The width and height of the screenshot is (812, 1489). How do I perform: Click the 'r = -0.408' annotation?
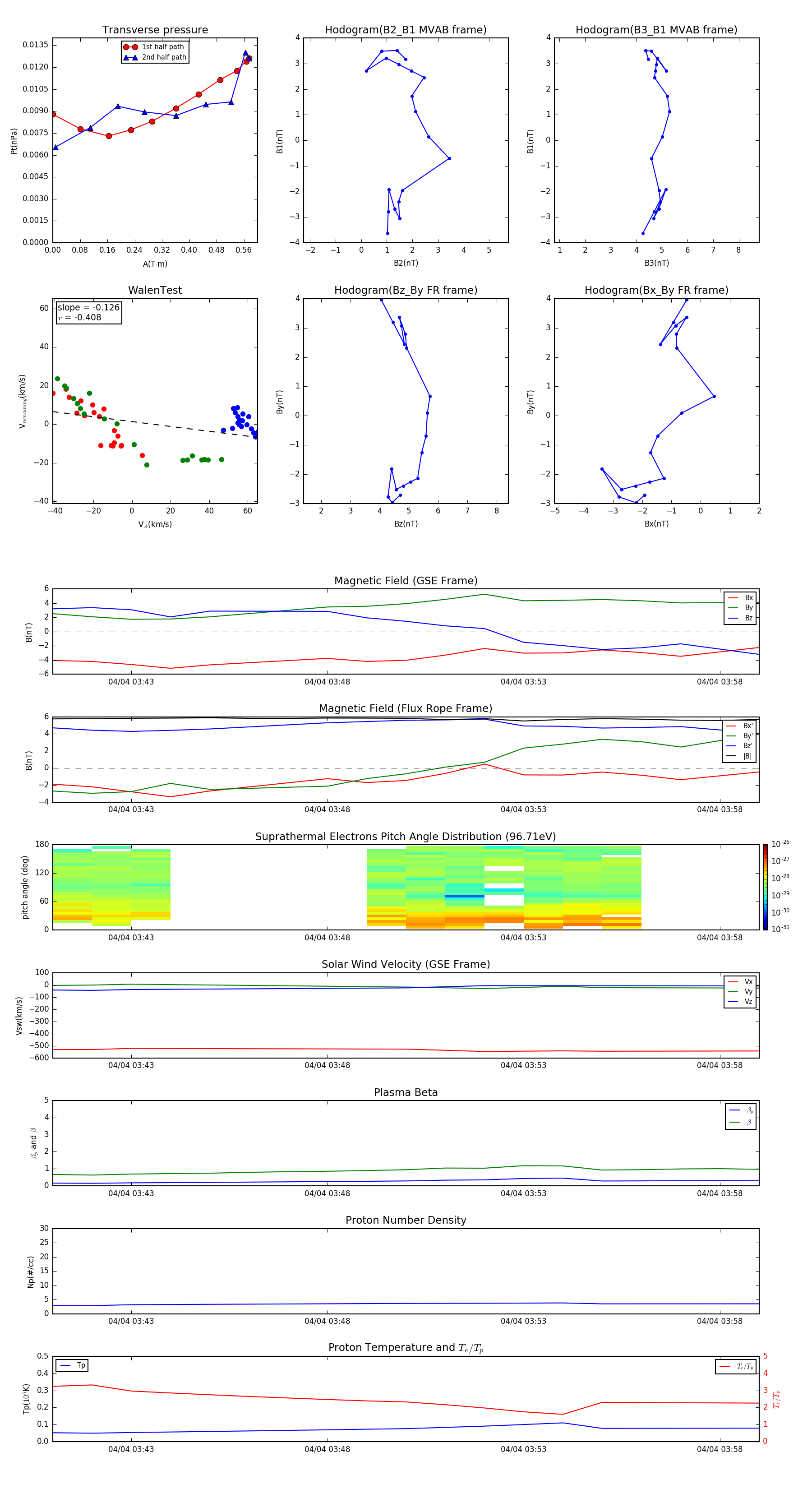click(80, 317)
